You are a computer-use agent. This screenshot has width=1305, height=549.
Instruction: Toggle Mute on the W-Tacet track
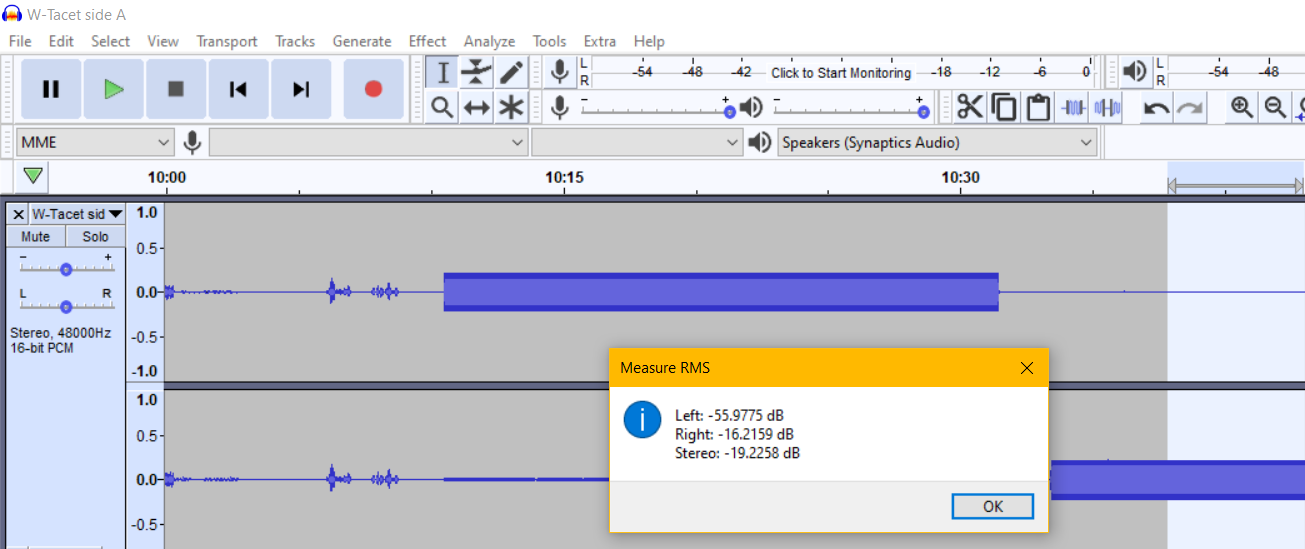(x=36, y=237)
